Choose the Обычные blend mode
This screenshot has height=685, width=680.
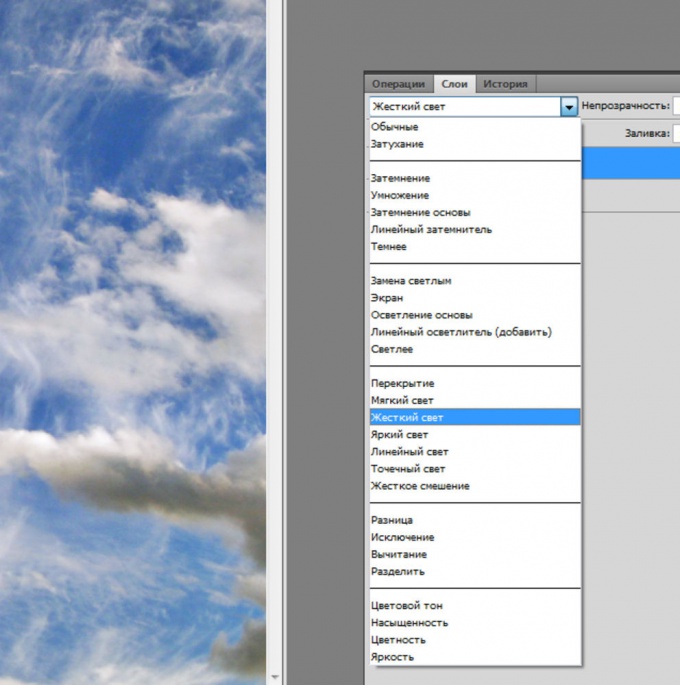pyautogui.click(x=475, y=127)
